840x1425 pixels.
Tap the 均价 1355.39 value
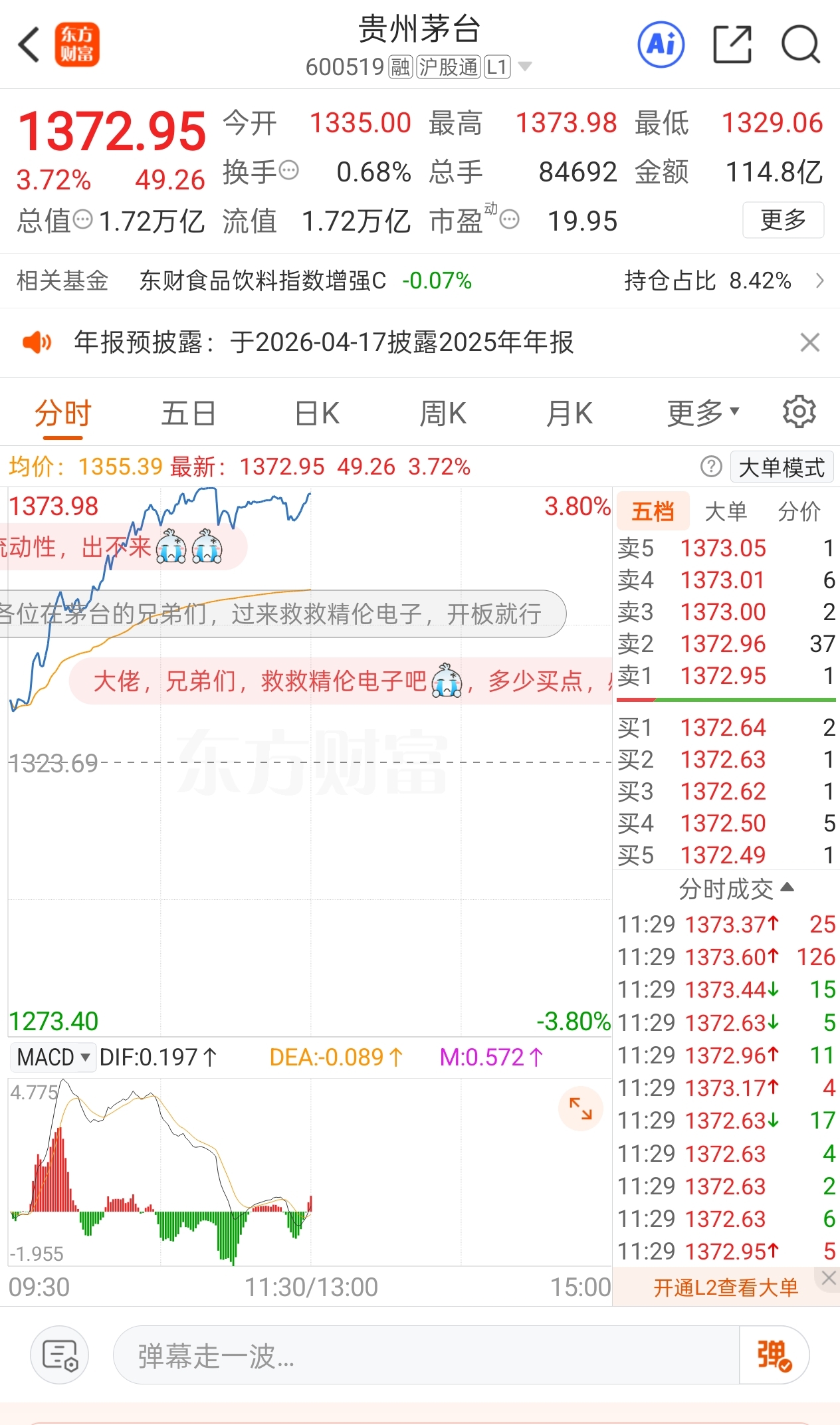tap(85, 467)
